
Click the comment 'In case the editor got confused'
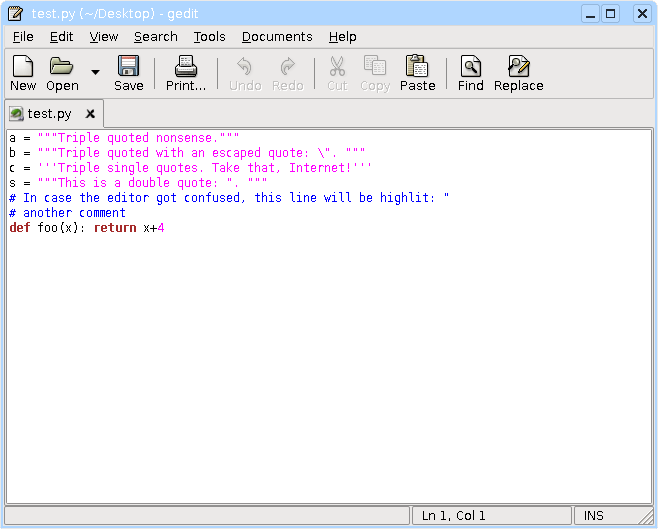coord(229,198)
